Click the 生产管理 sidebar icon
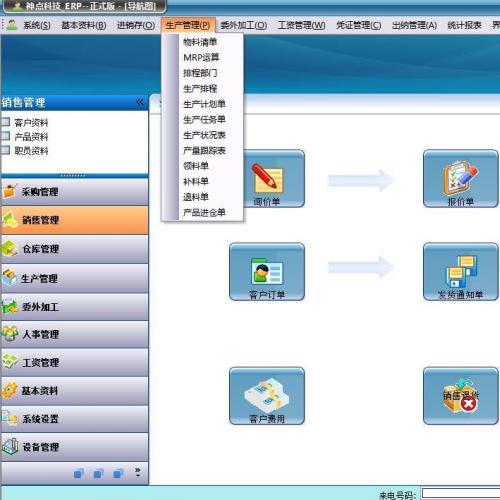The image size is (500, 500). click(x=9, y=278)
